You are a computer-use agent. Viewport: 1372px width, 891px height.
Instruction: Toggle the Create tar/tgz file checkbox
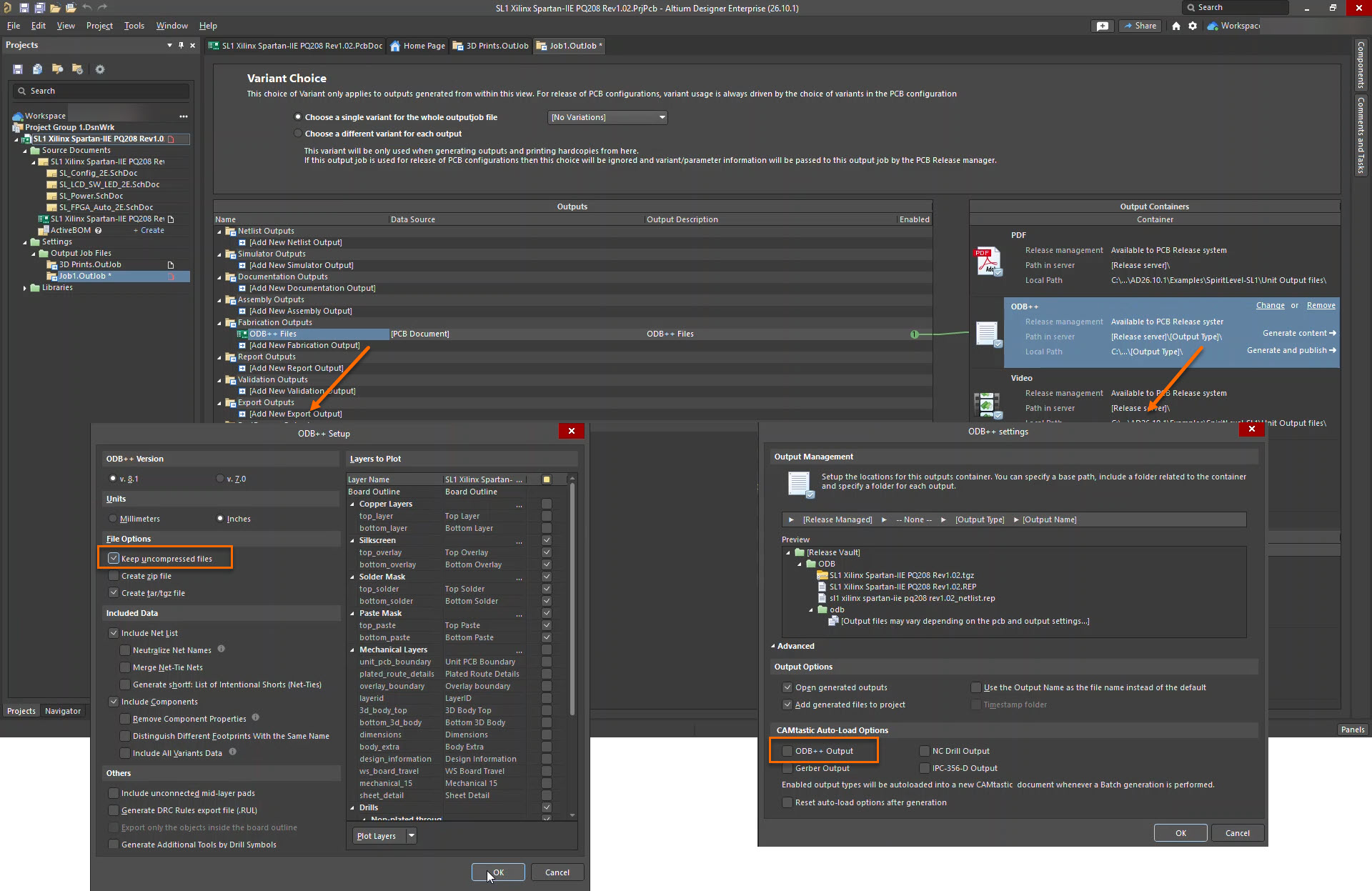(x=114, y=593)
